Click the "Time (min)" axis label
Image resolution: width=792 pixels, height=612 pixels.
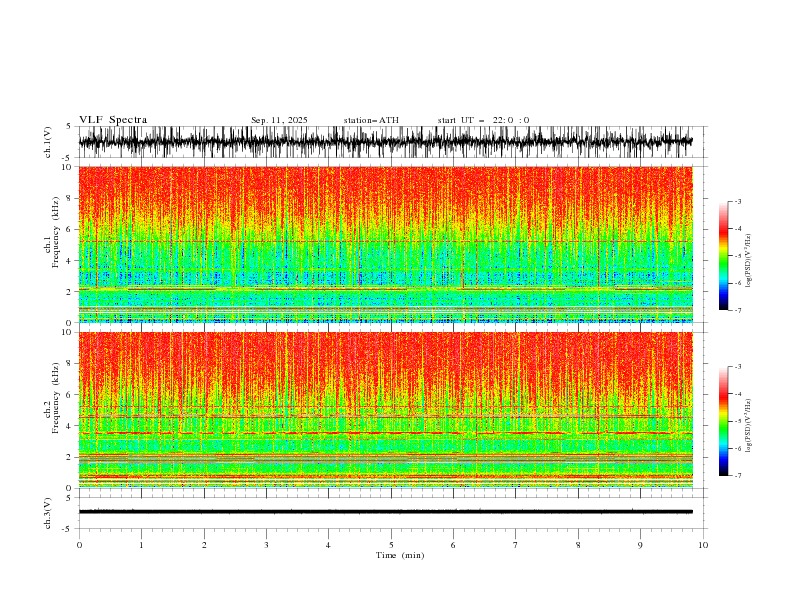click(400, 555)
